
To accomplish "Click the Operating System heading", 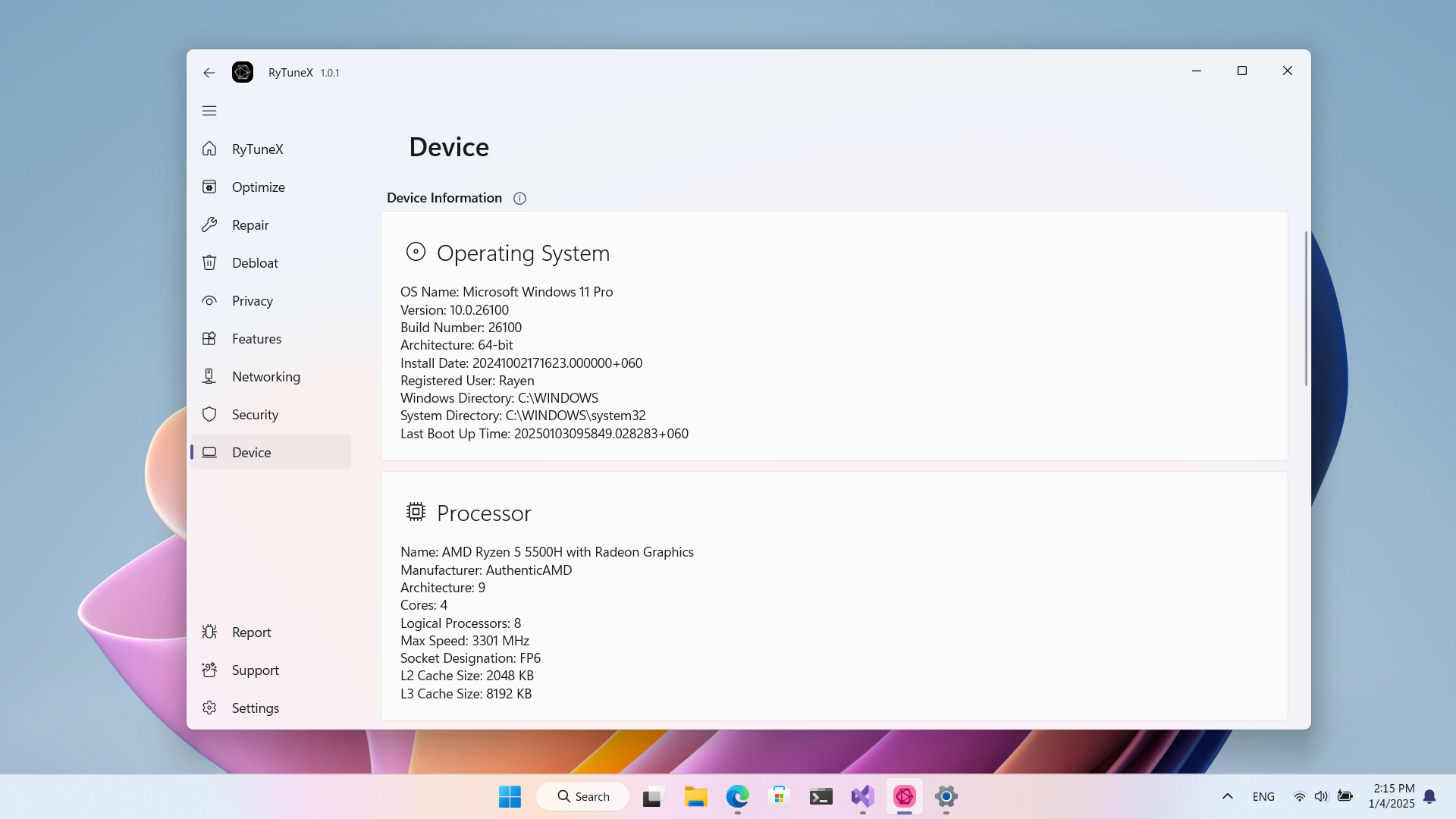I will point(523,253).
